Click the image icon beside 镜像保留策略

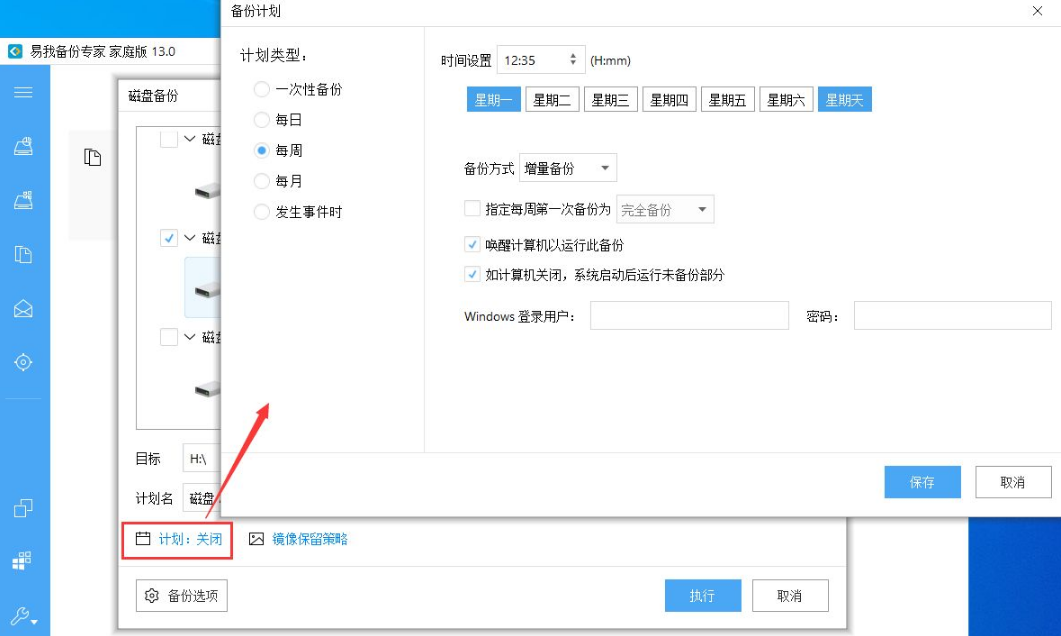pyautogui.click(x=256, y=539)
